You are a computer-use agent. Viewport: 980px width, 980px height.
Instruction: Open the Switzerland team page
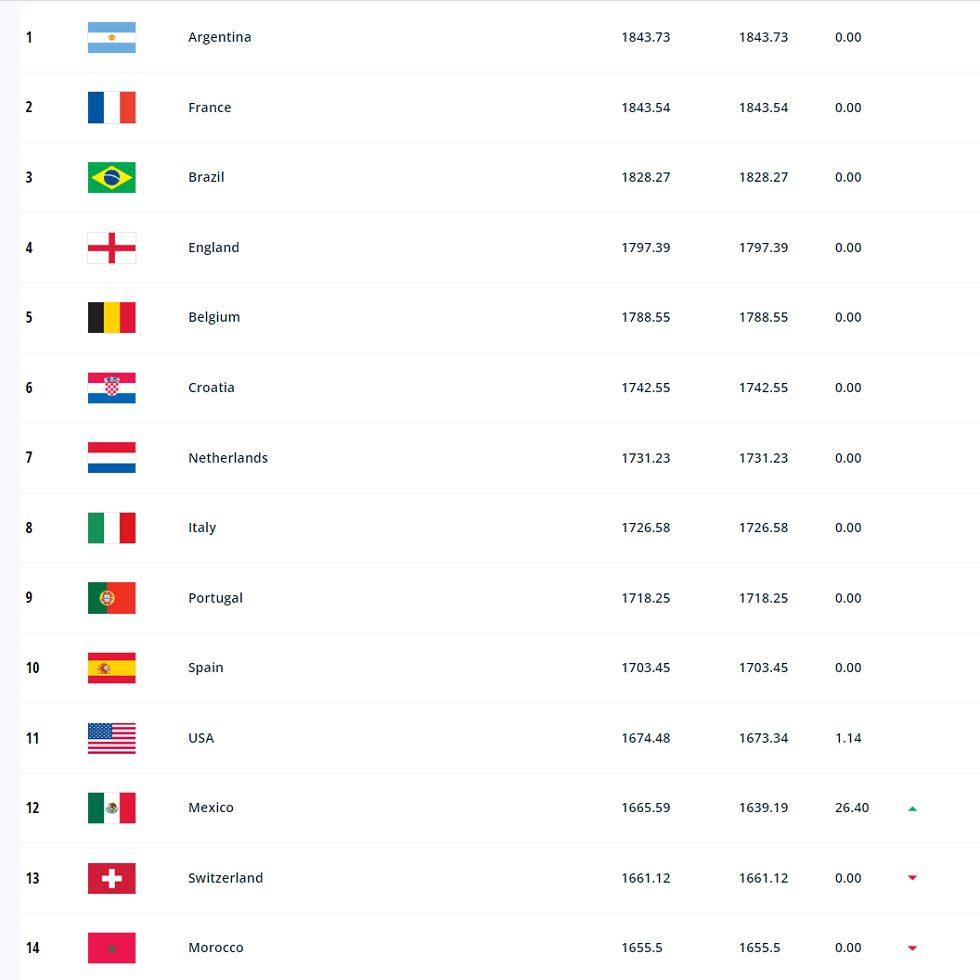click(x=225, y=878)
